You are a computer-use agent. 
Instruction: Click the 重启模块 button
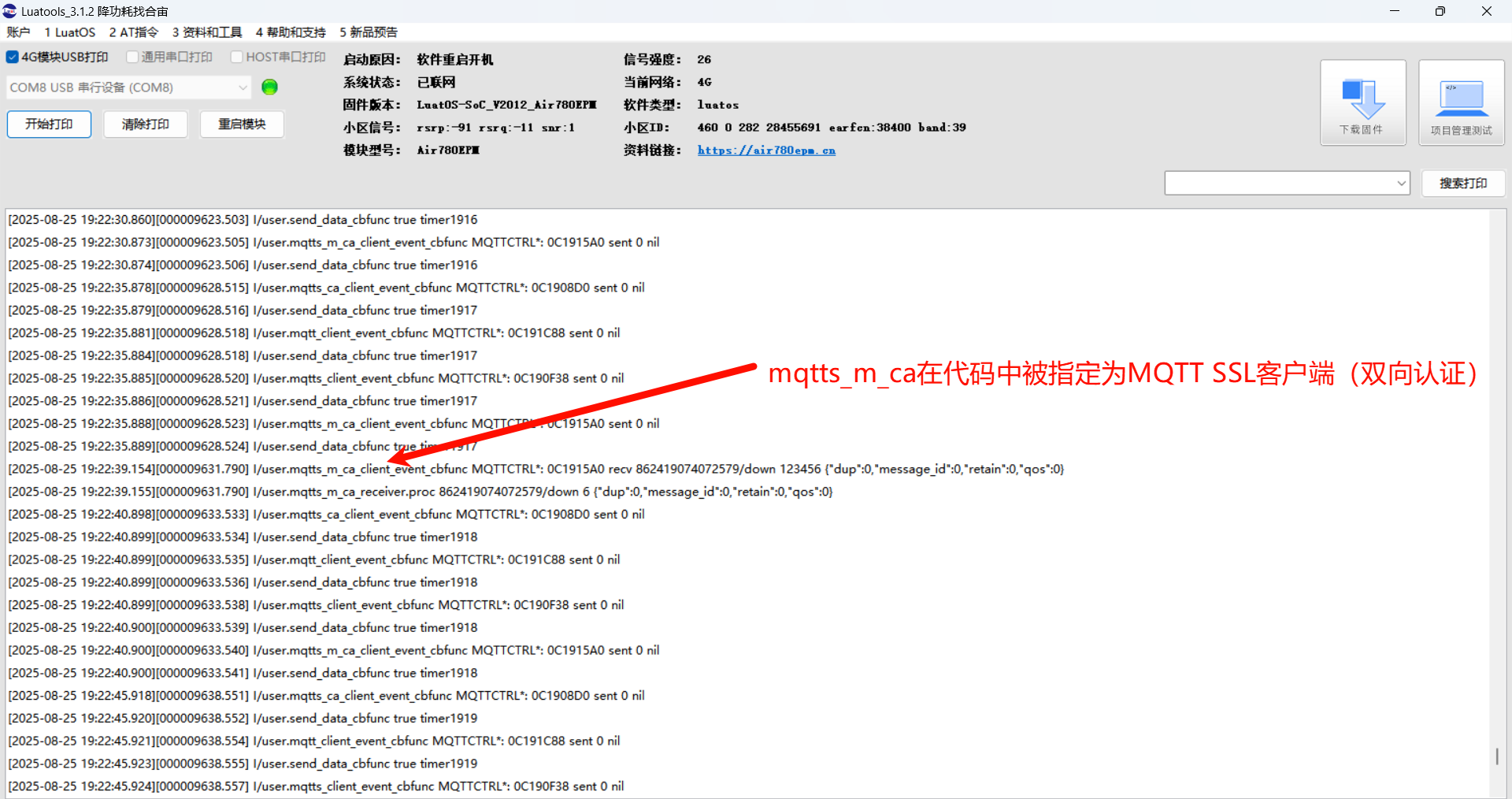click(x=242, y=124)
